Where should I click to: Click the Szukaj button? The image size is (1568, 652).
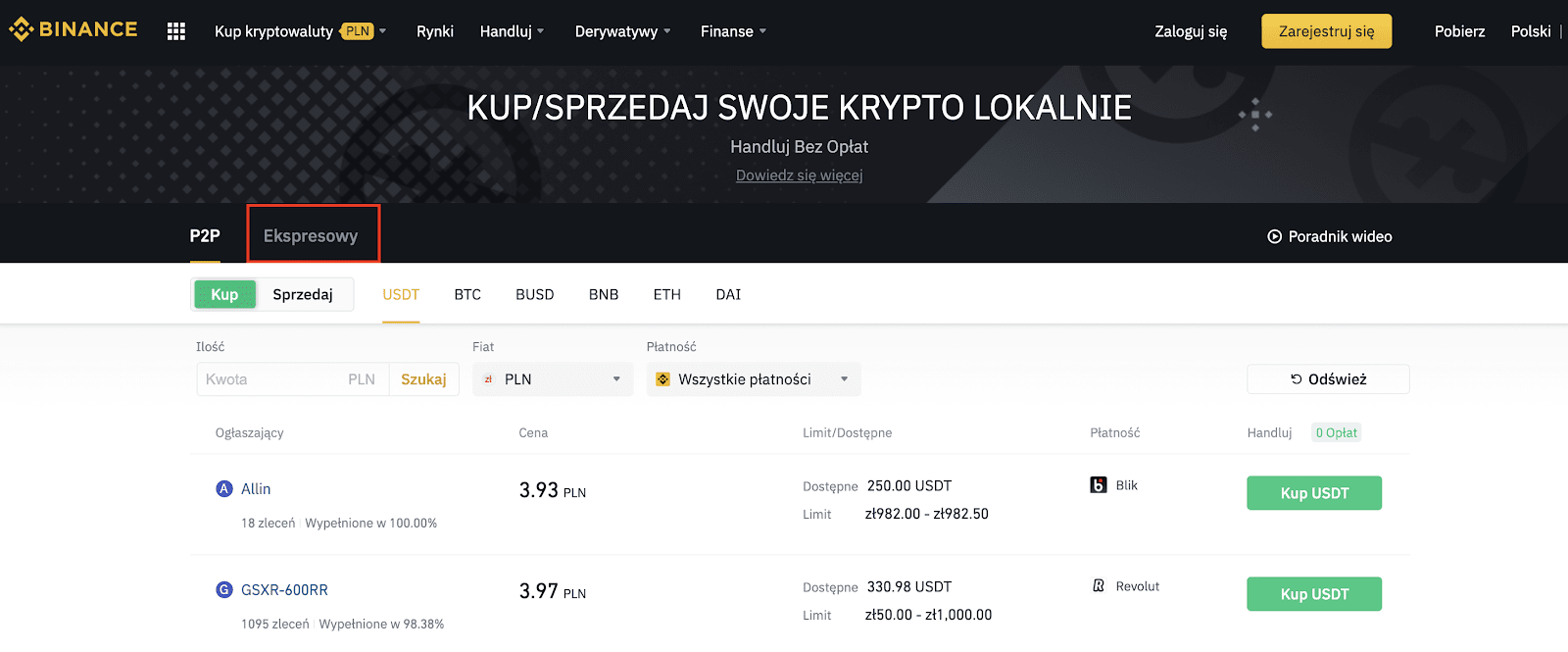point(423,379)
